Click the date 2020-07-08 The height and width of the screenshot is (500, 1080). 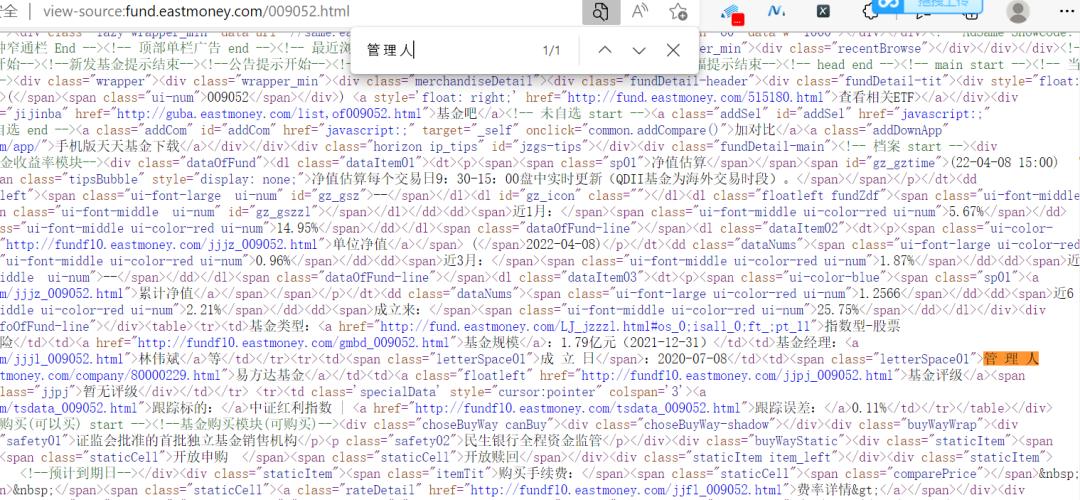[x=693, y=359]
